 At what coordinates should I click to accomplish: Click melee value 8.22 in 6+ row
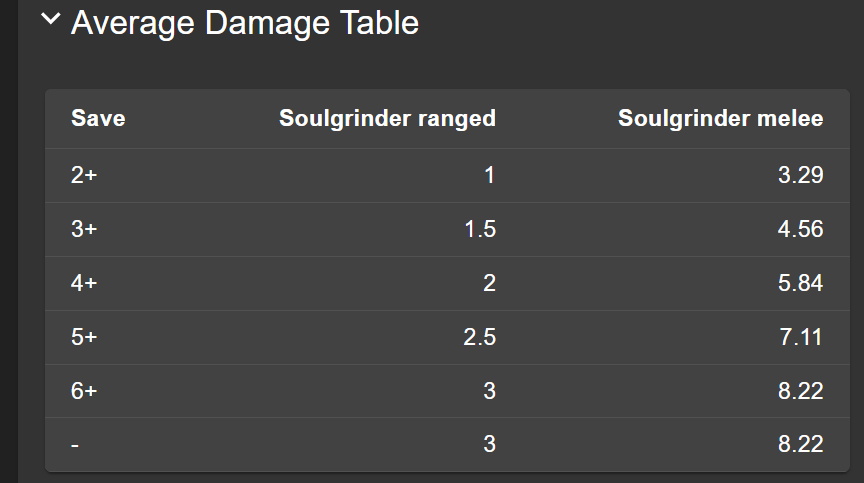pos(800,391)
